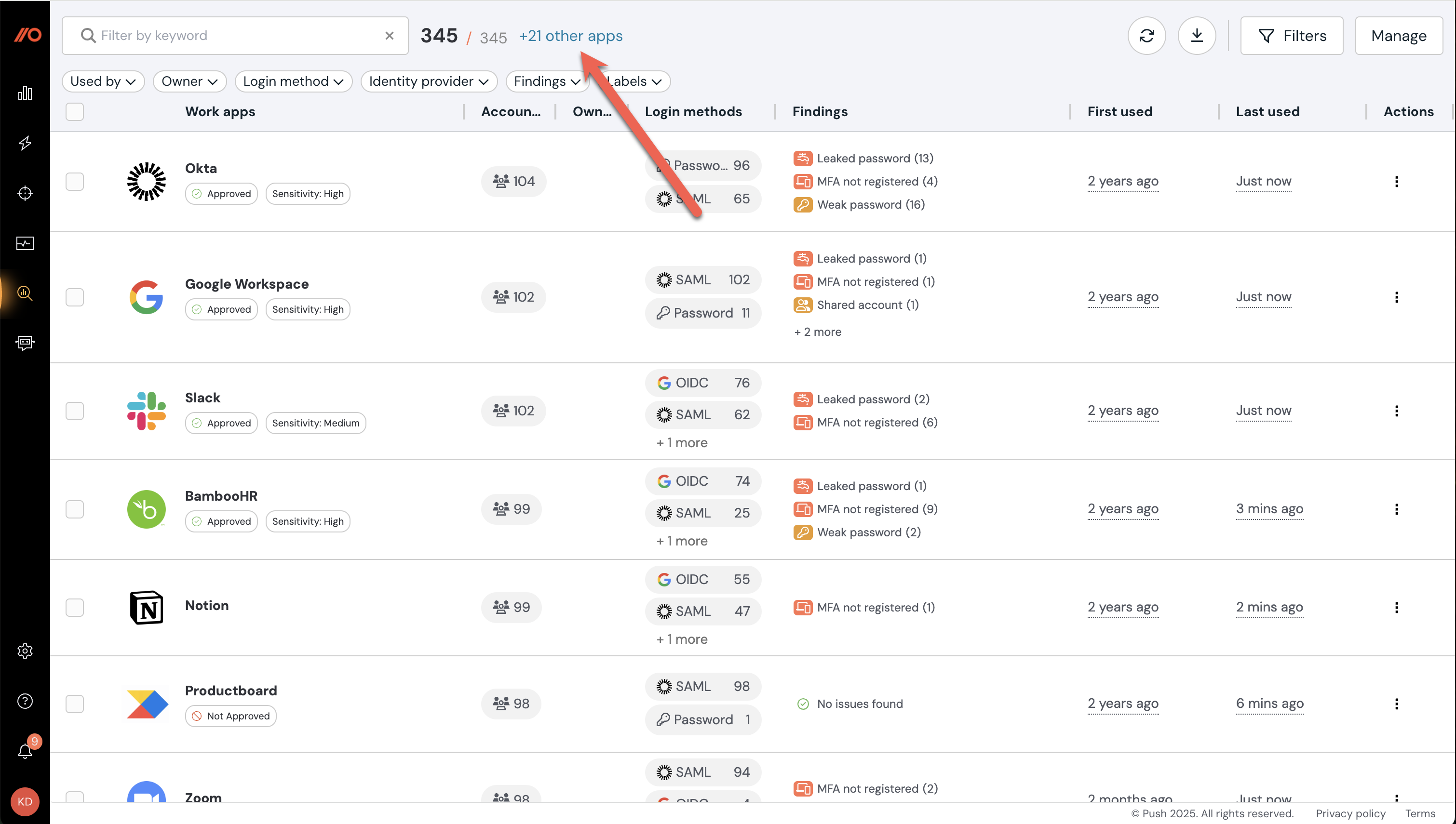
Task: Expand the Findings filter dropdown
Action: click(547, 81)
